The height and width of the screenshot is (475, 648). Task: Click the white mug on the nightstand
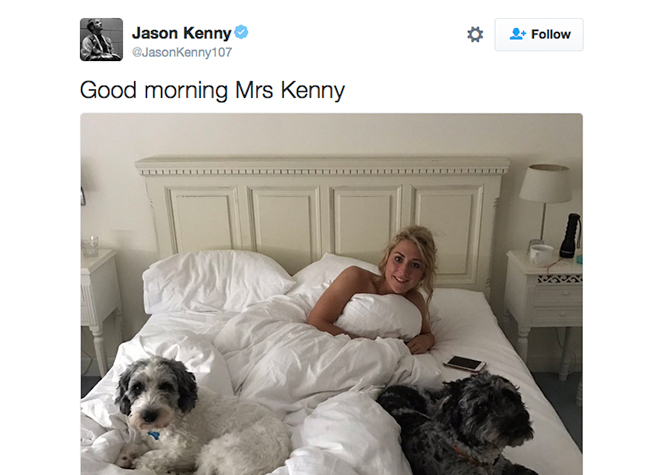click(541, 254)
